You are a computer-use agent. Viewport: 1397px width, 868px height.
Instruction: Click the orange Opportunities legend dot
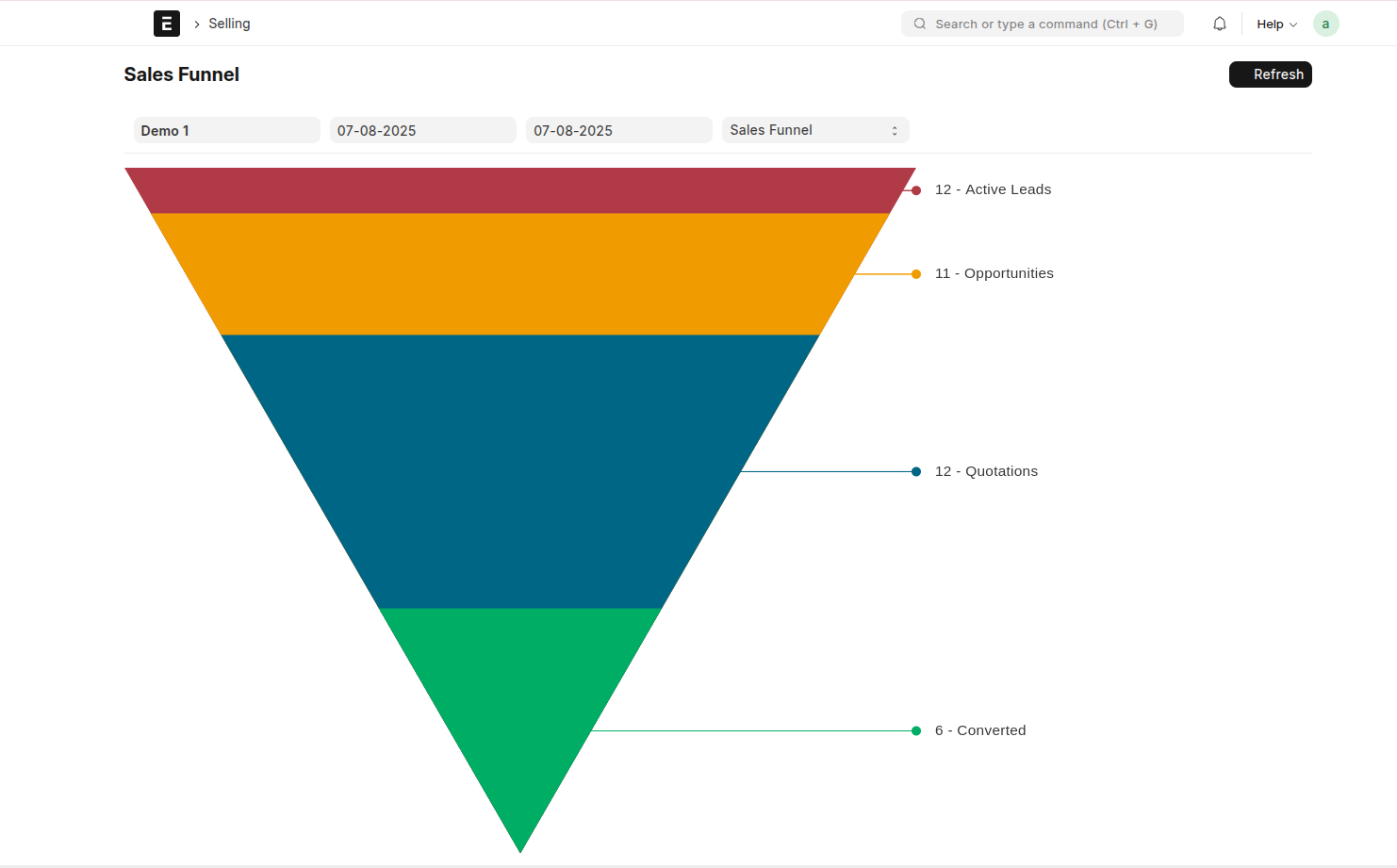915,274
